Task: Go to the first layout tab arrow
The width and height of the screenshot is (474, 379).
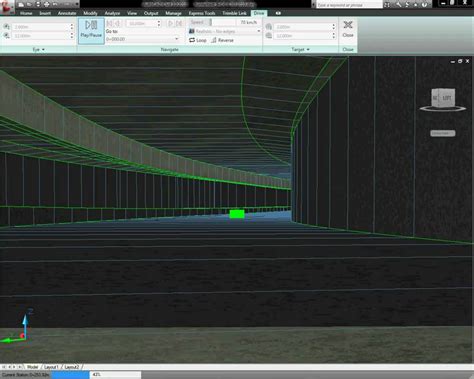Action: coord(4,367)
